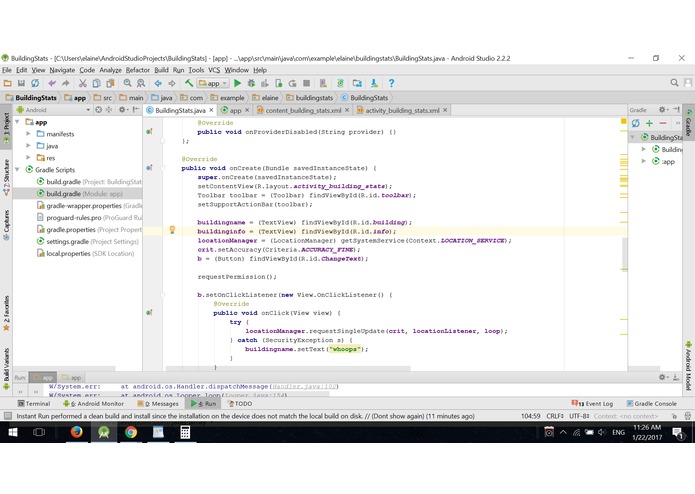Open the VCS menu
695x494 pixels.
214,70
